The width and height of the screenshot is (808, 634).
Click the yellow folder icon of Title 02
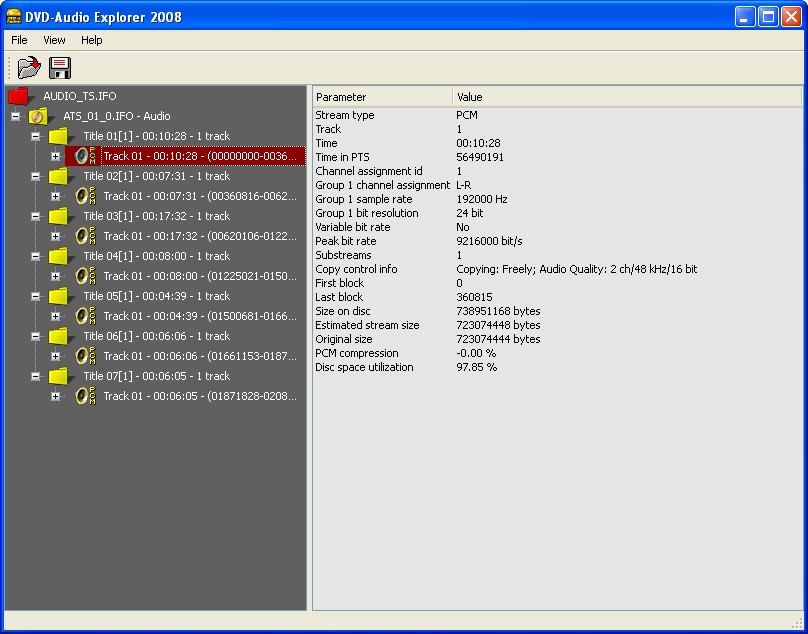coord(59,177)
